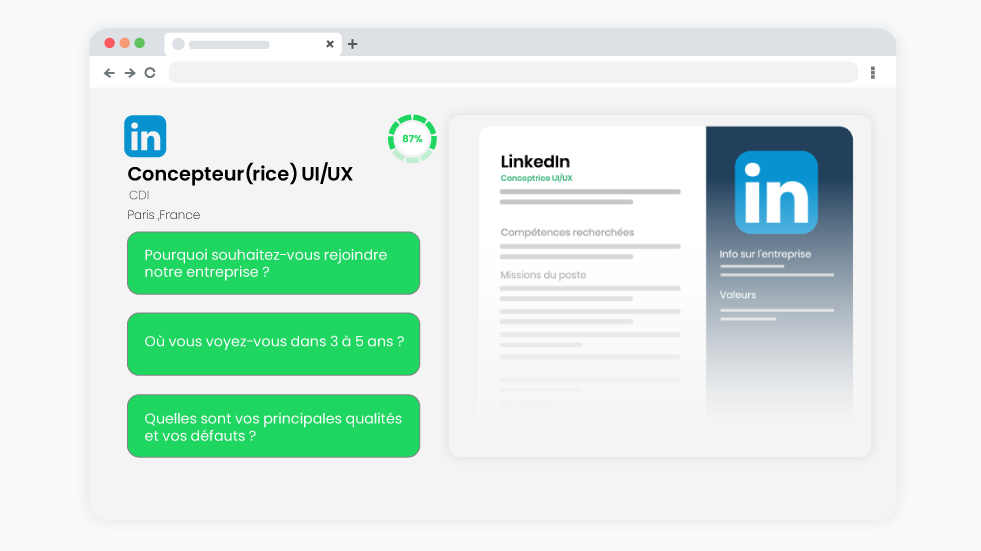981x551 pixels.
Task: Click the 'Concepteur(rice) UI/UX' job title
Action: (x=240, y=174)
